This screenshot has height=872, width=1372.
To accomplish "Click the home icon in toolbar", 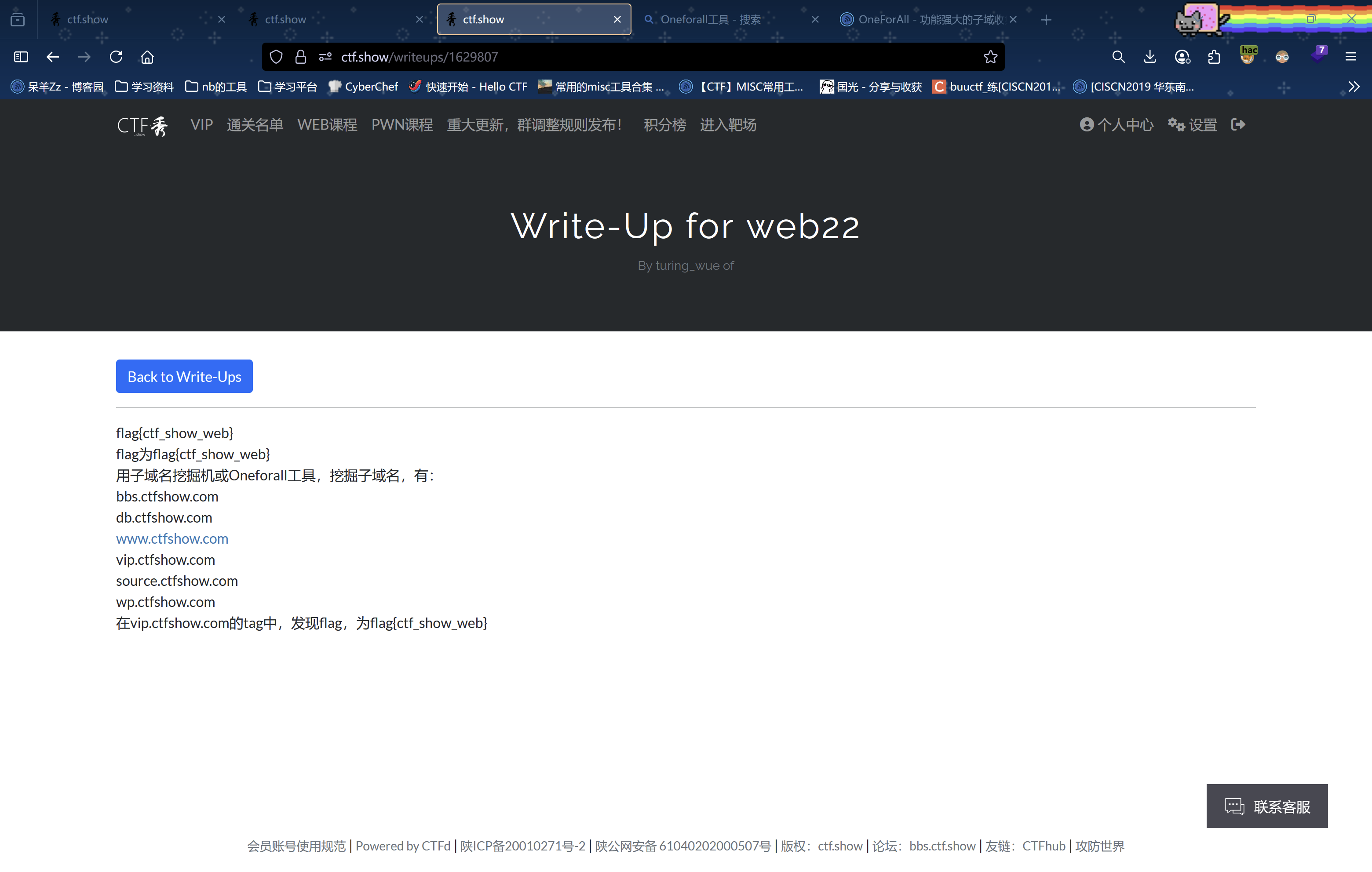I will pyautogui.click(x=147, y=57).
